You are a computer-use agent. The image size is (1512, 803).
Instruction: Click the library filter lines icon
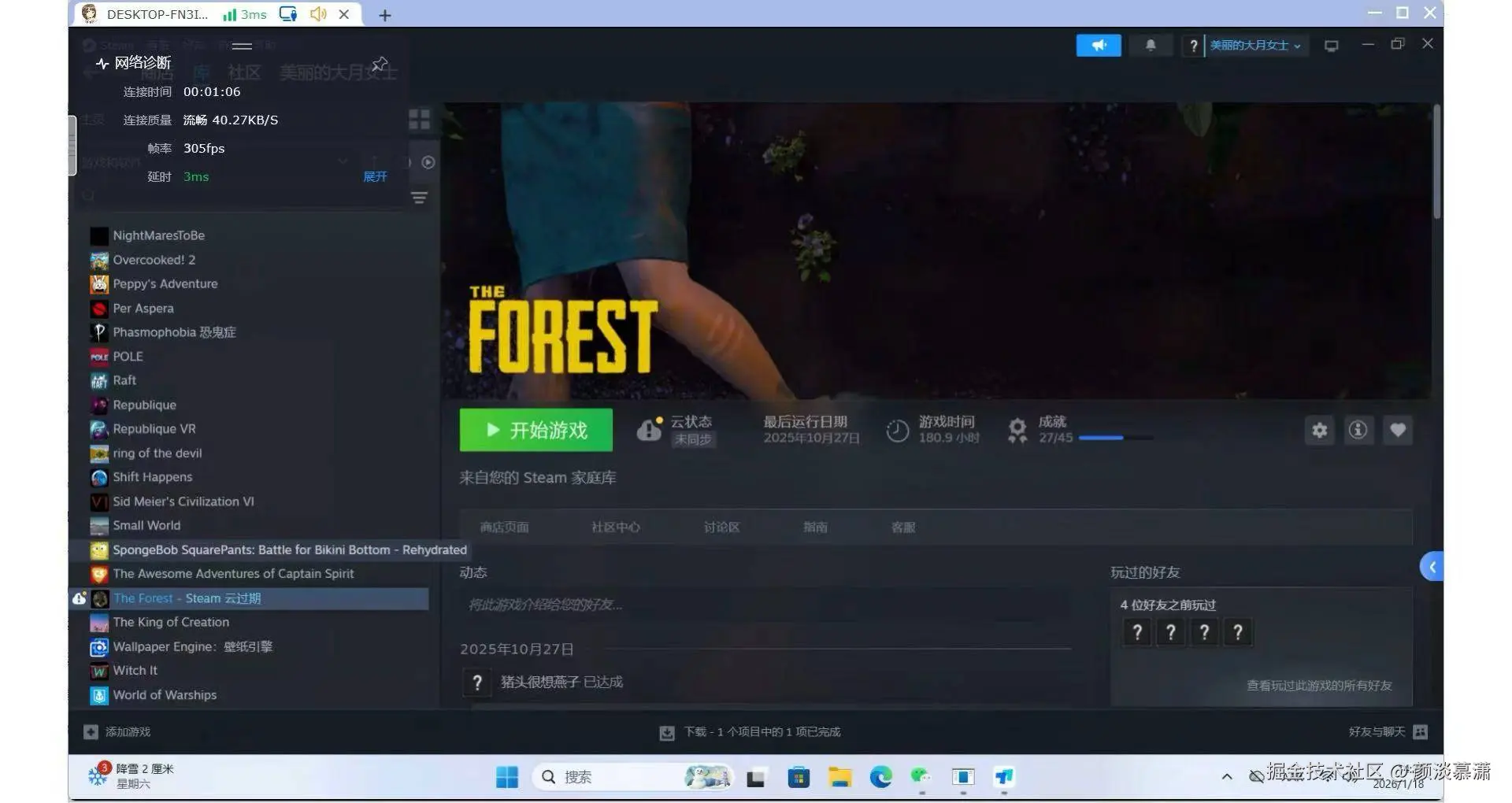pyautogui.click(x=420, y=198)
